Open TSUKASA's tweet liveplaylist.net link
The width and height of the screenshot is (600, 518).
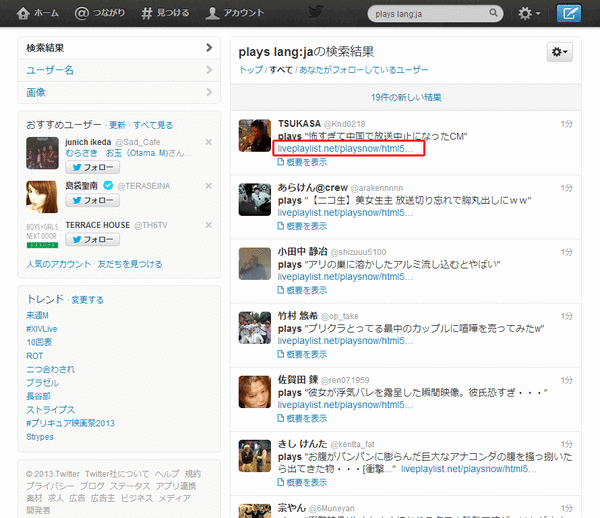pyautogui.click(x=346, y=148)
